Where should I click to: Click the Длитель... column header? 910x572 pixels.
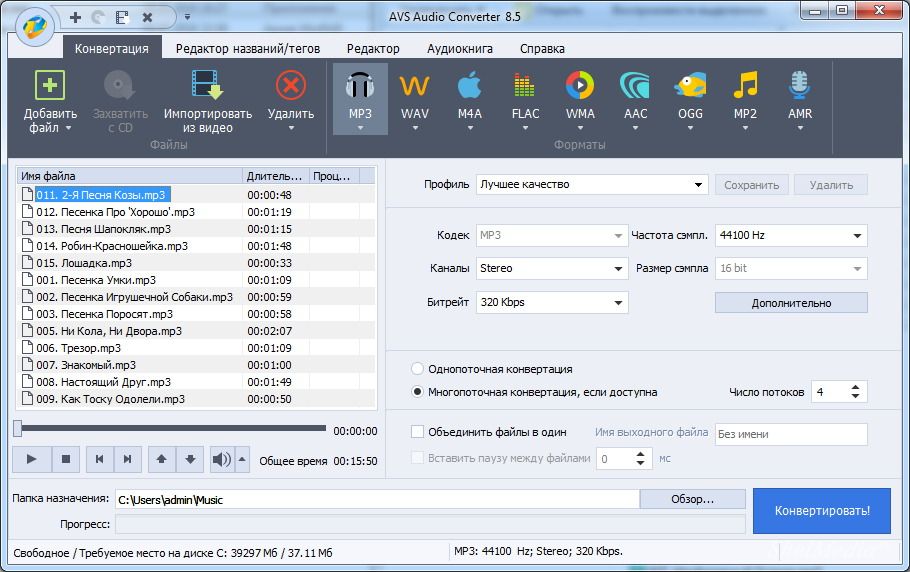coord(276,176)
